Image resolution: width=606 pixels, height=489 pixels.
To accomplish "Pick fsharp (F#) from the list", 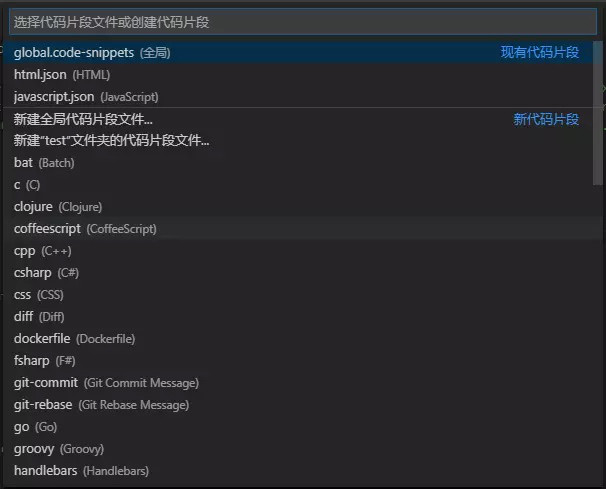I will (44, 361).
